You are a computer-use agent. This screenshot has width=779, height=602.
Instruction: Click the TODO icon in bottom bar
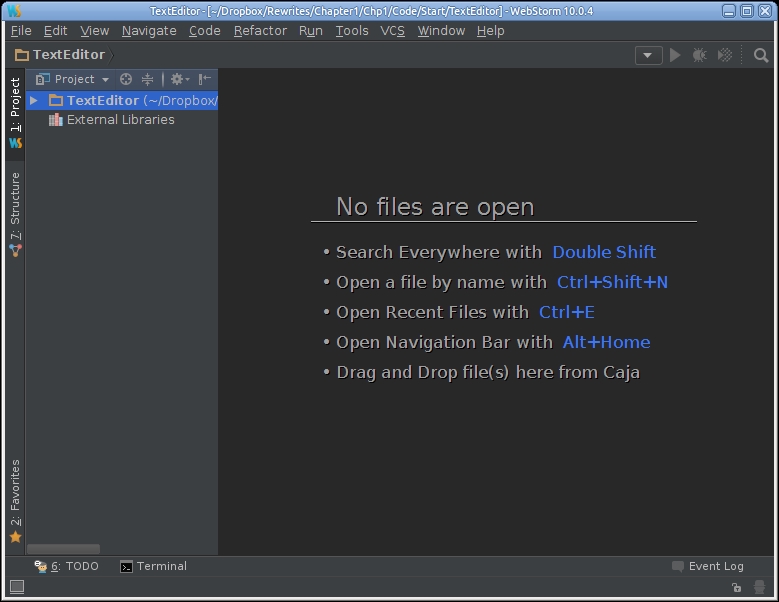click(40, 566)
